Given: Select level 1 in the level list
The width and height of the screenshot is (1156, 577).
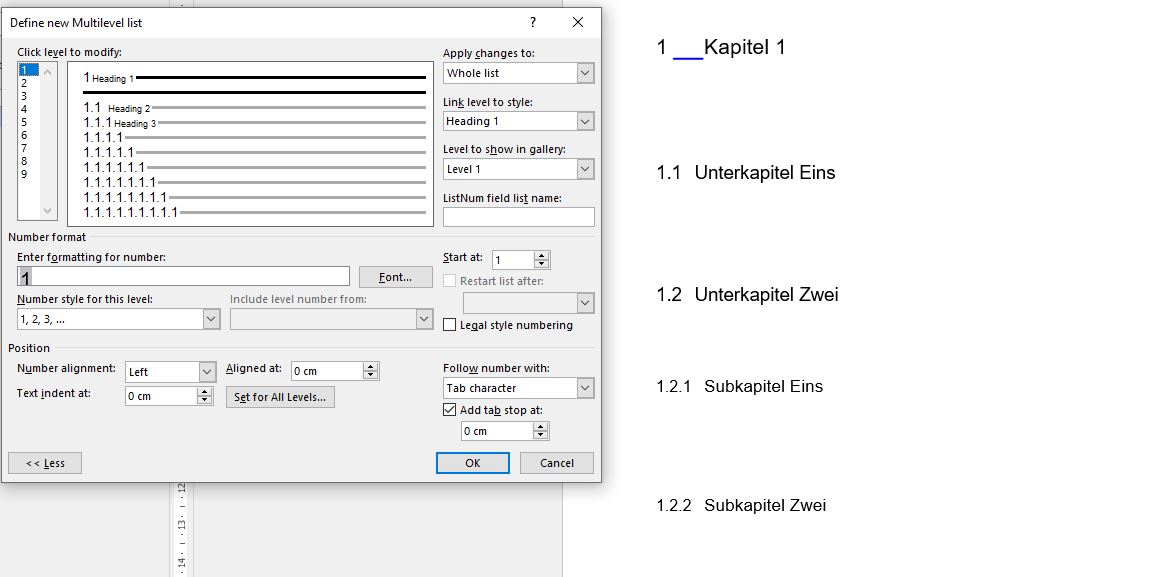Looking at the screenshot, I should click(x=29, y=70).
